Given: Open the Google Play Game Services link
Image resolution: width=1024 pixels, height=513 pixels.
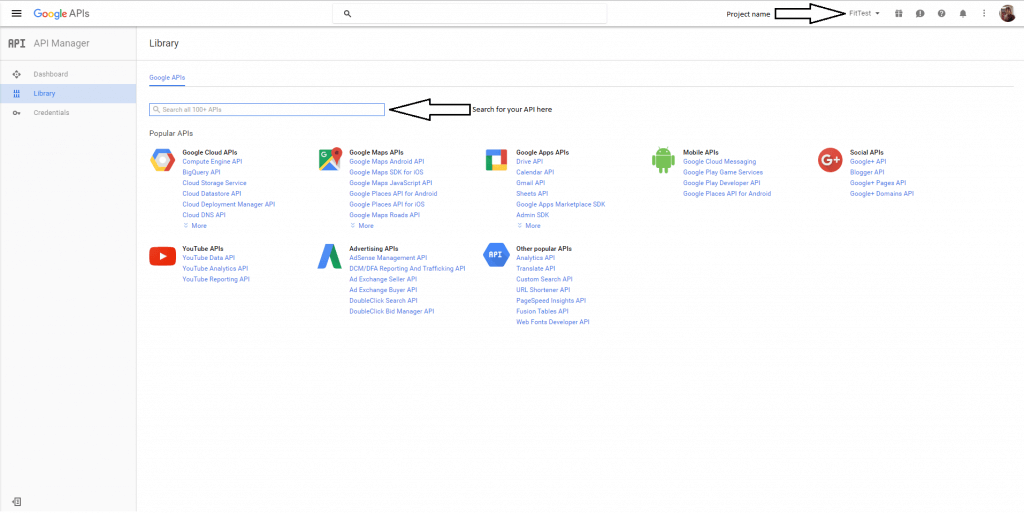Looking at the screenshot, I should click(x=722, y=172).
